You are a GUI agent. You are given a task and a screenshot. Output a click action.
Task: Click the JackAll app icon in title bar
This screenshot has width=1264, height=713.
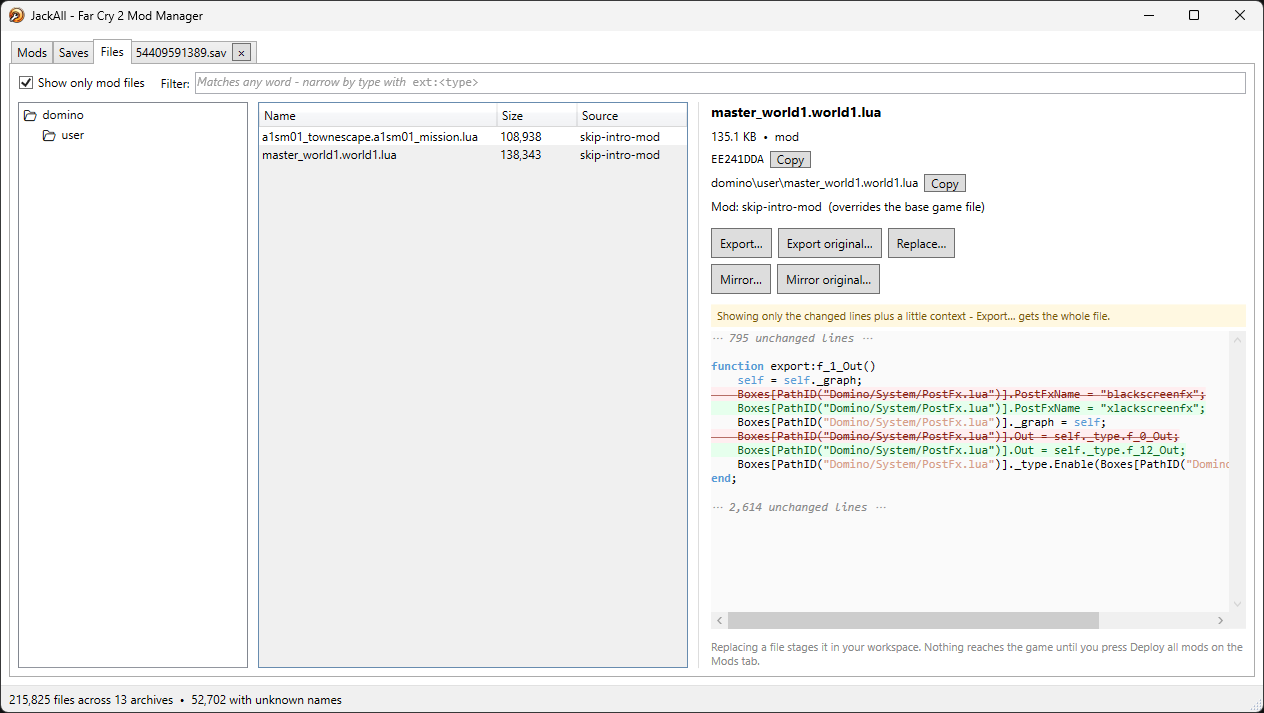point(17,15)
